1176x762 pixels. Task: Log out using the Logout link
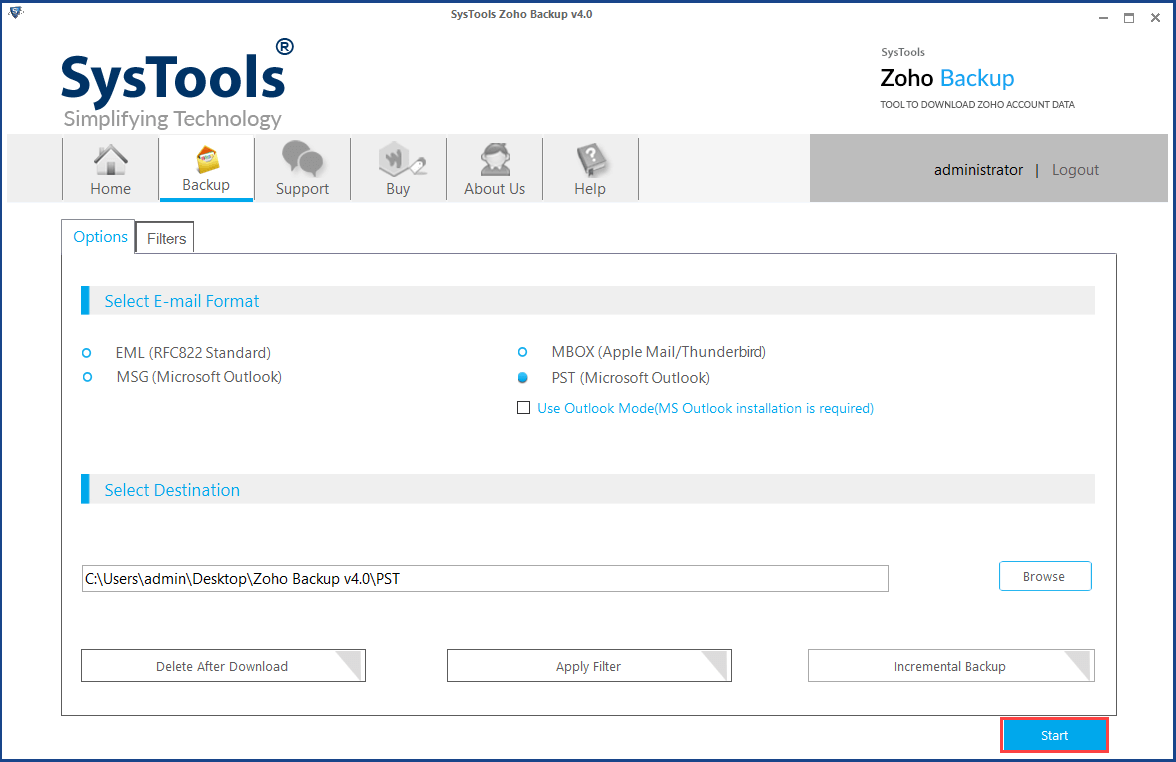(1076, 170)
